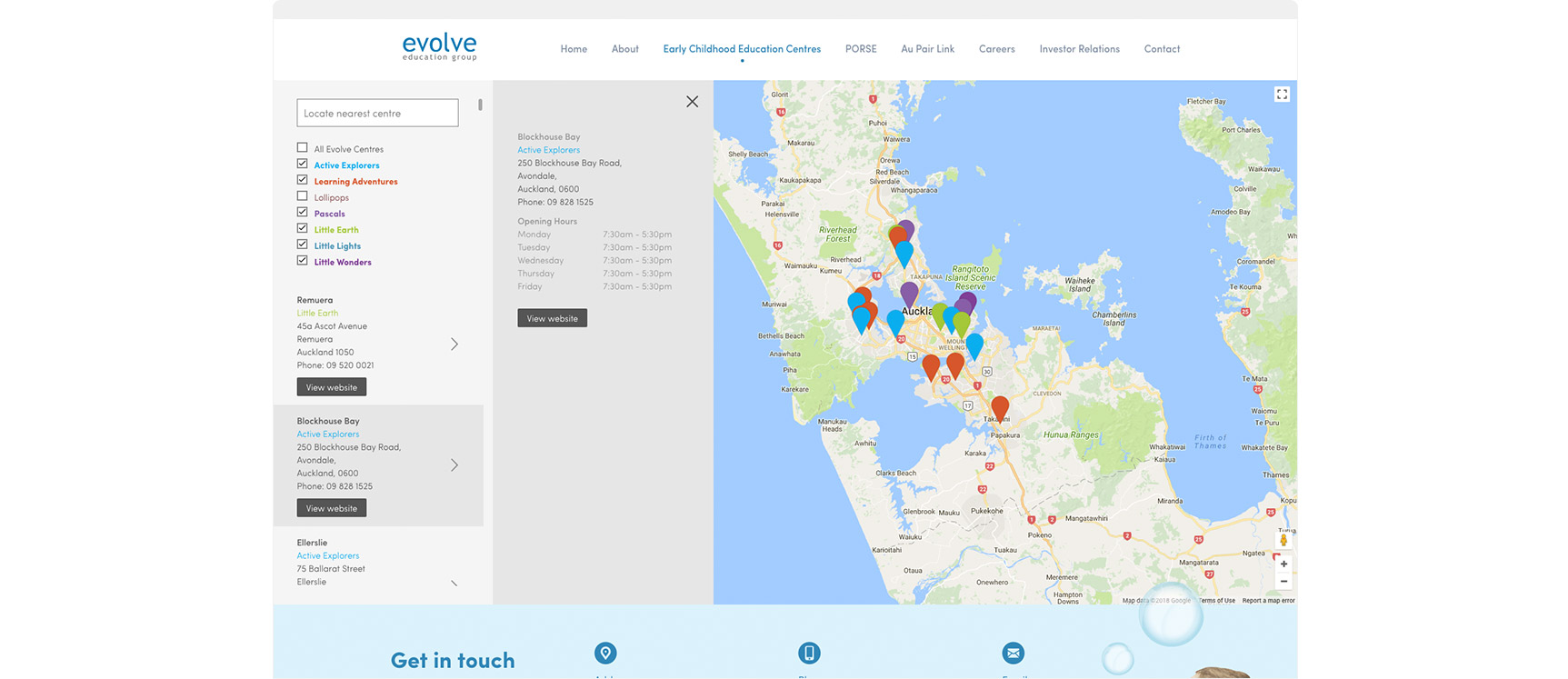Viewport: 1568px width, 679px height.
Task: Check the All Evolve Centres box
Action: click(x=302, y=147)
